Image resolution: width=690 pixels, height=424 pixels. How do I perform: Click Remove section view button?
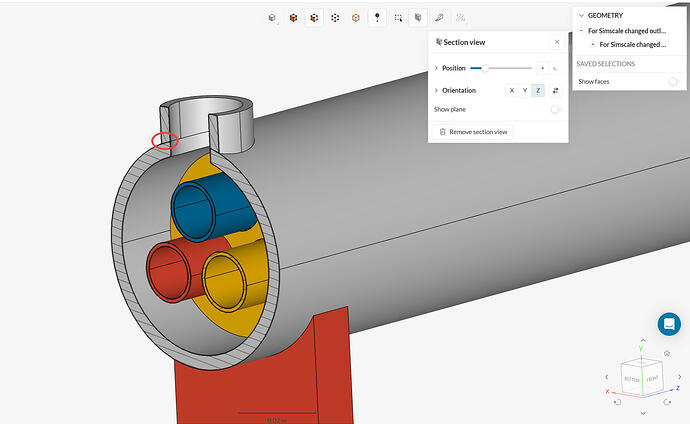point(472,132)
